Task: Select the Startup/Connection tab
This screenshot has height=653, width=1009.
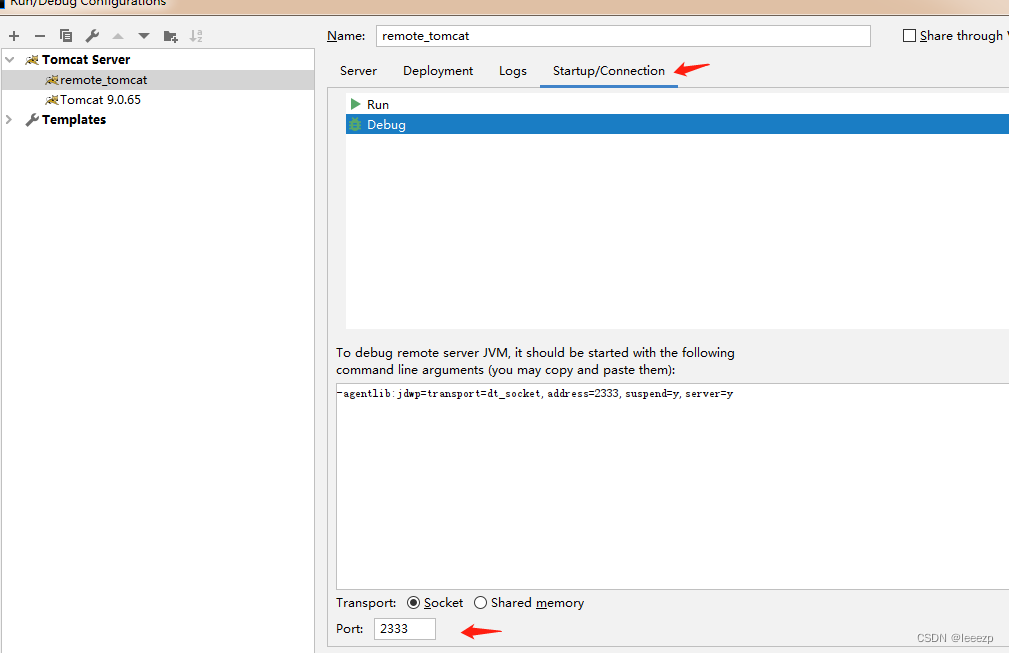Action: tap(609, 71)
